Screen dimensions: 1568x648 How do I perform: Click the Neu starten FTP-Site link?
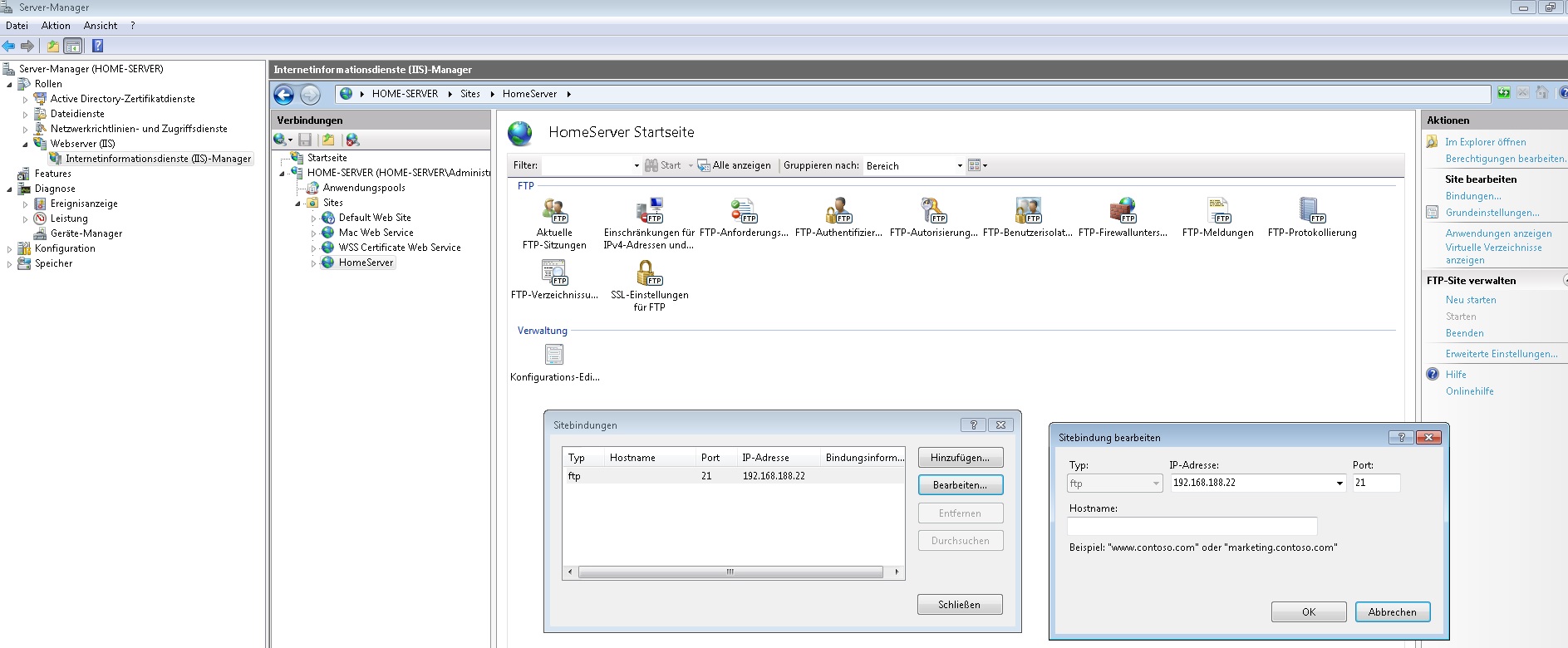(1471, 300)
